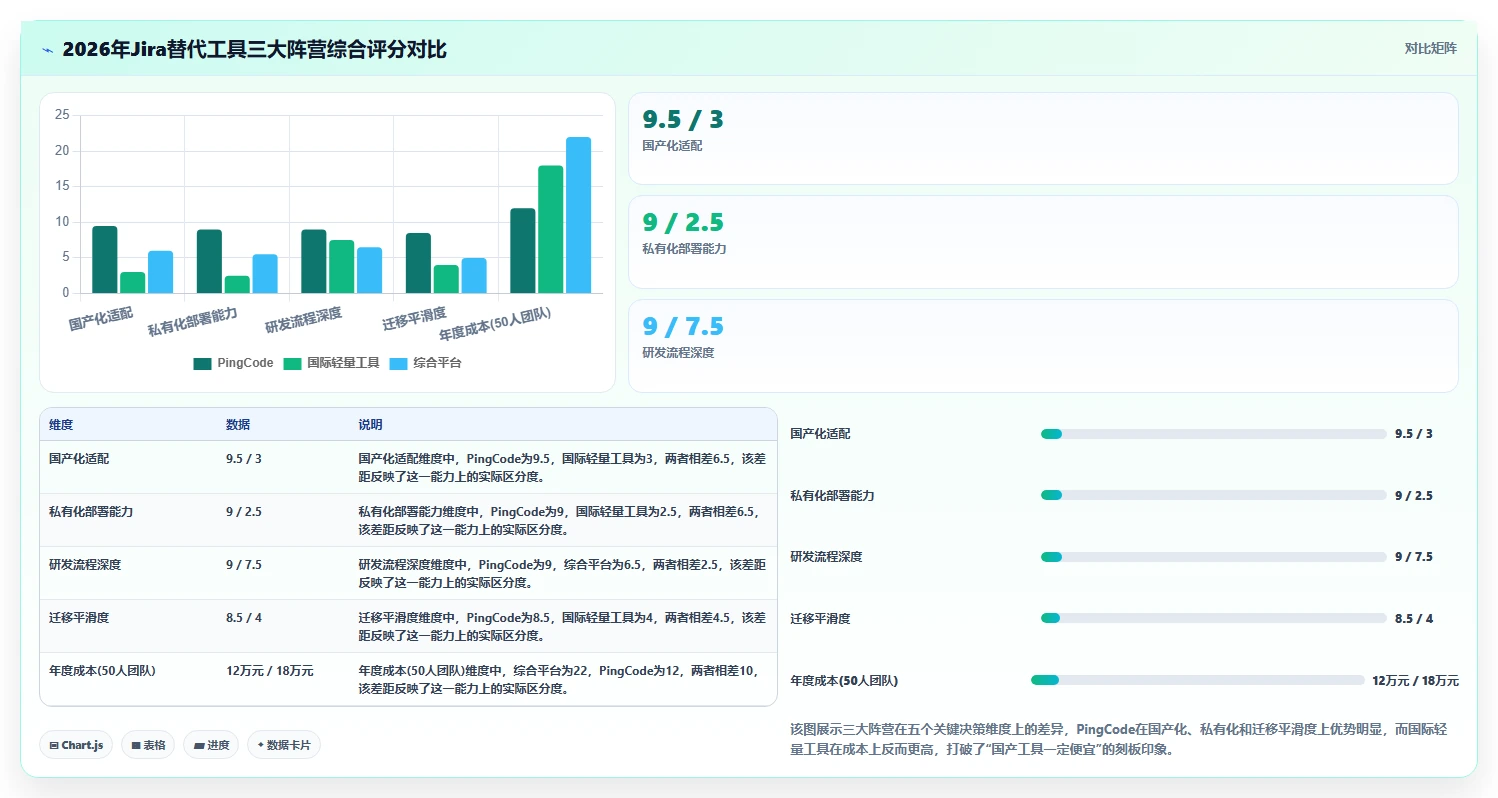Click the 8.5 / 4 value beside the progress bar
This screenshot has width=1498, height=798.
[x=1414, y=619]
